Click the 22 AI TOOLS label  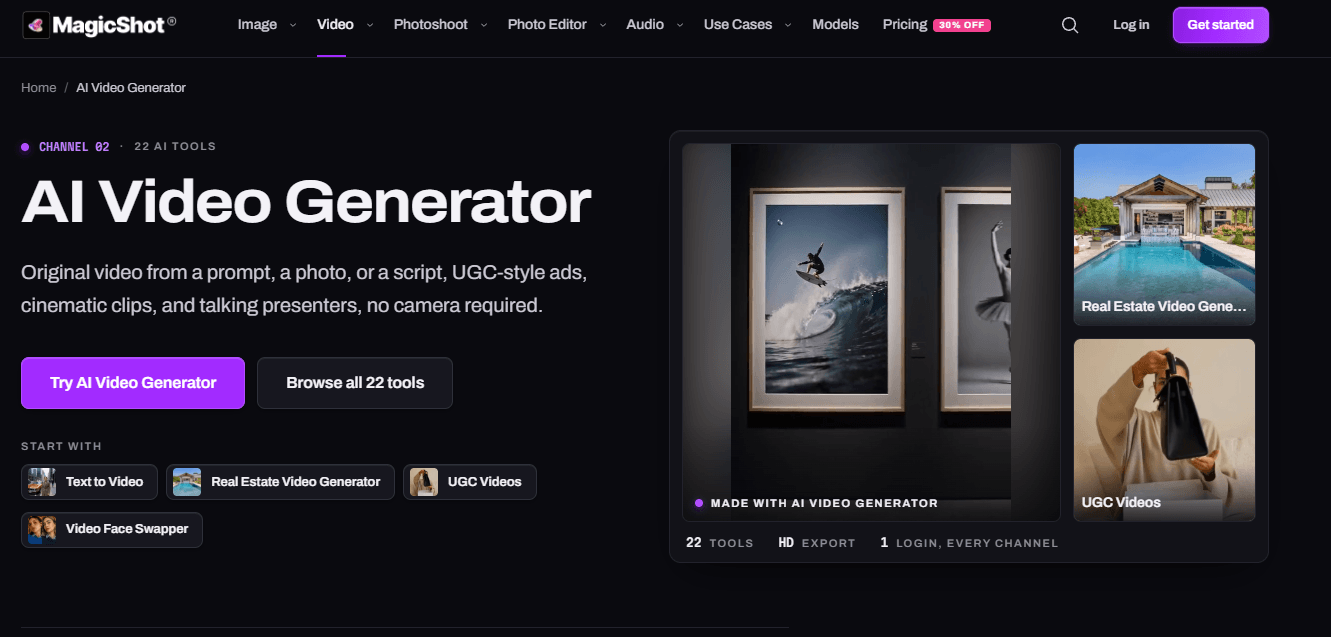[175, 147]
